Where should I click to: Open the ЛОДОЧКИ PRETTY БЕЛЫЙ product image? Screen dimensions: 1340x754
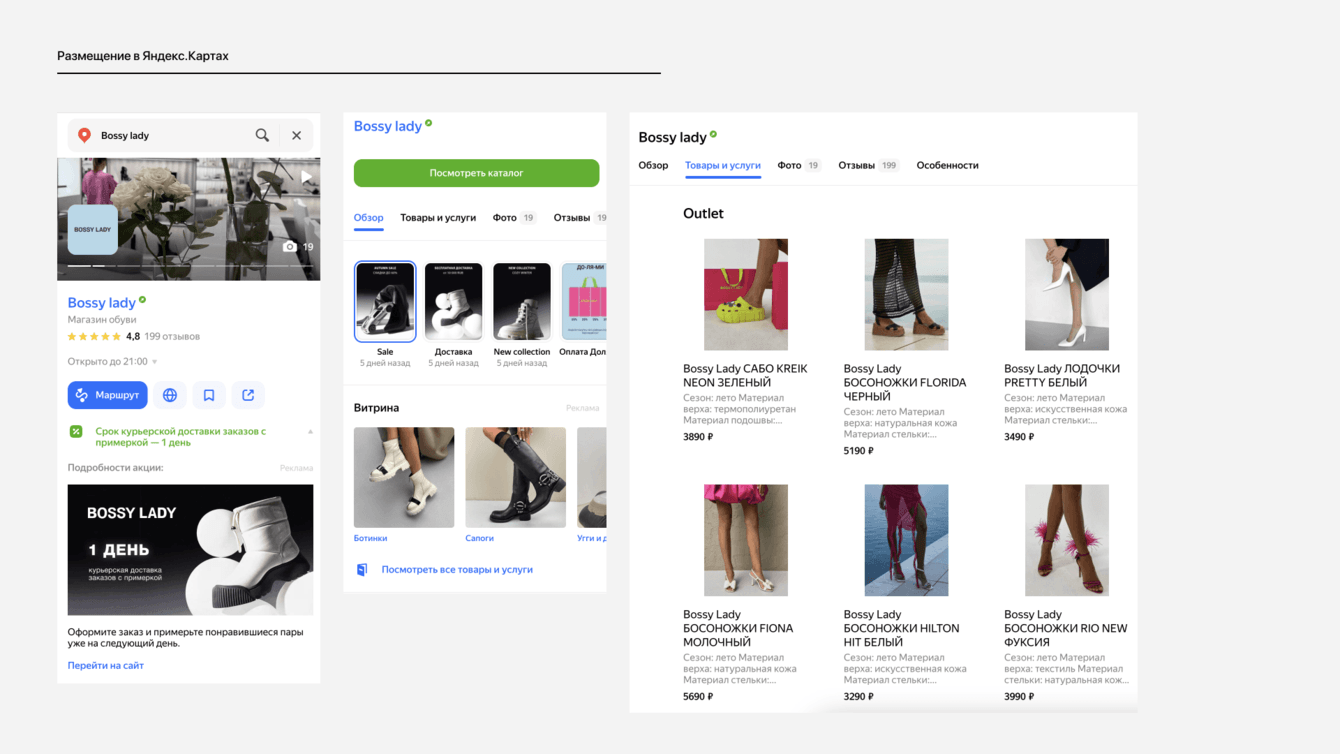pyautogui.click(x=1067, y=294)
